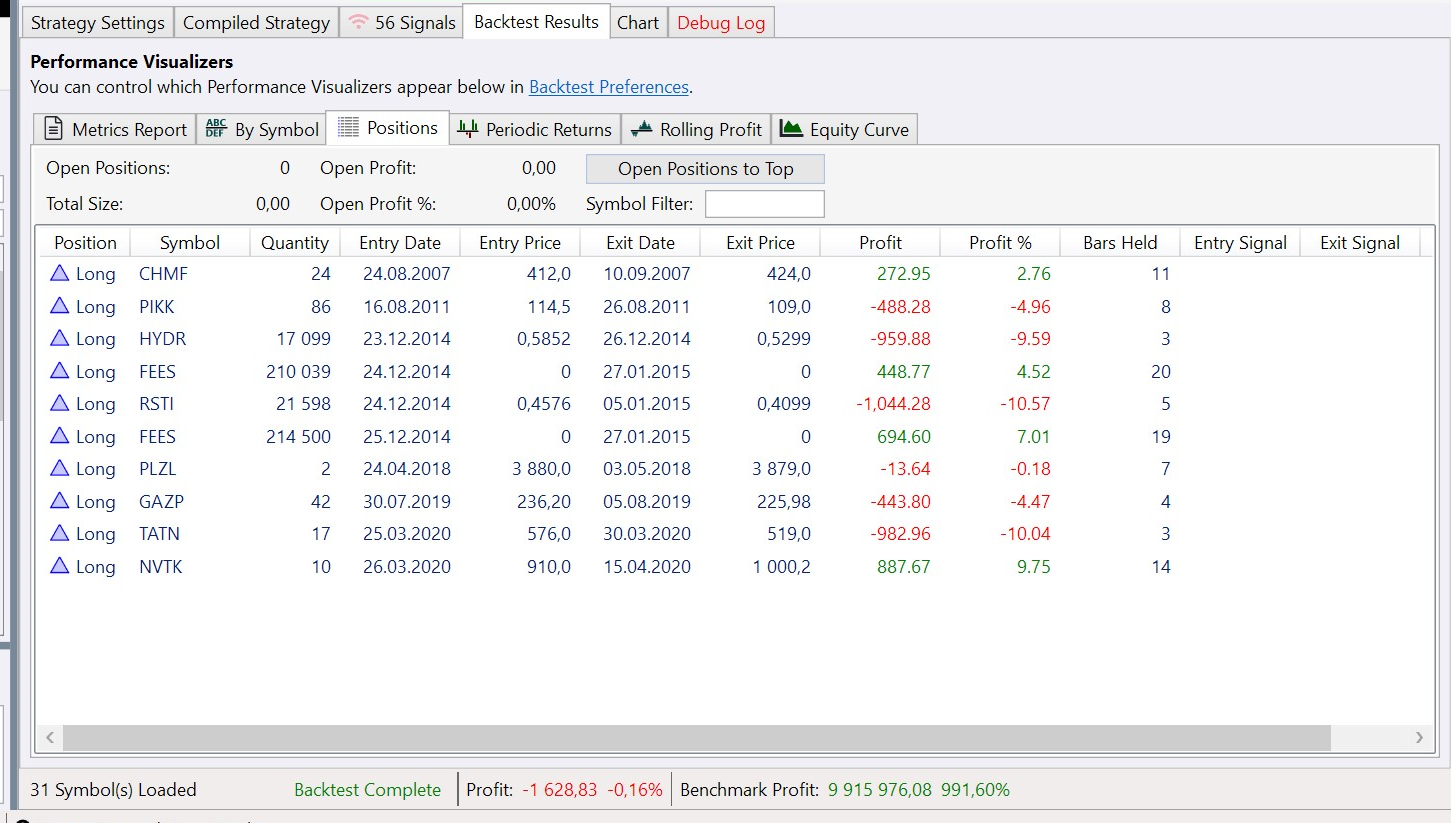Viewport: 1451px width, 823px height.
Task: Click the Rolling Profit icon
Action: tap(642, 129)
